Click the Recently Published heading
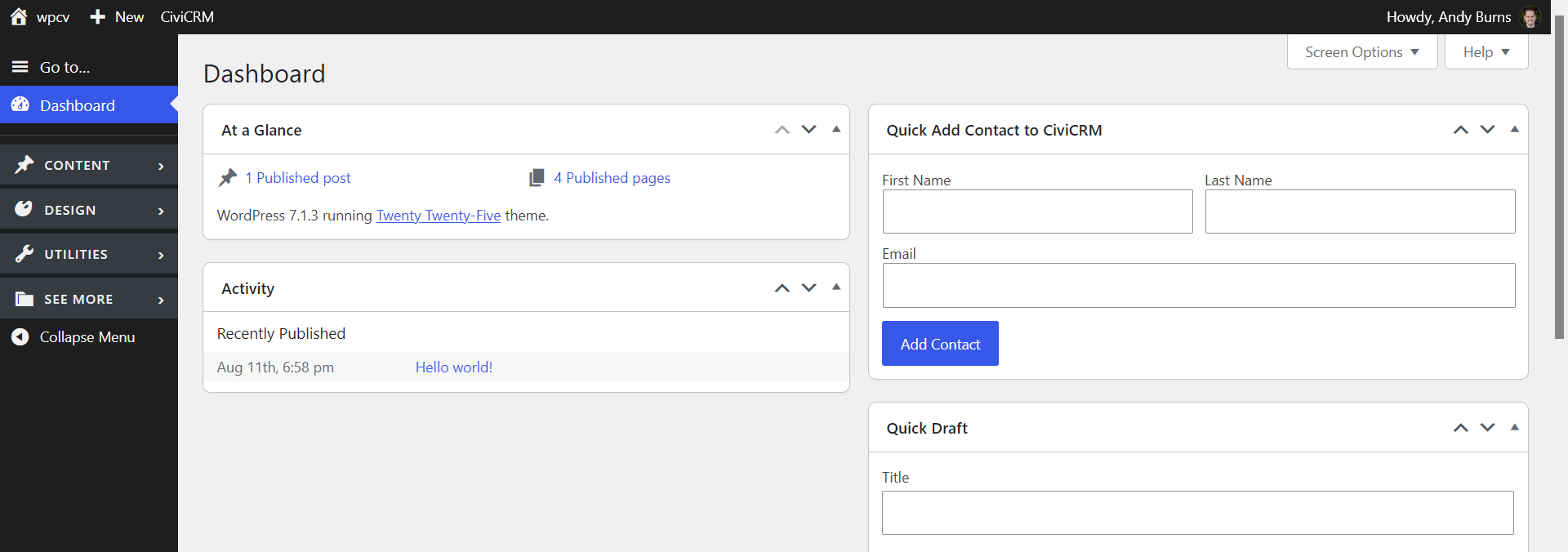 [x=281, y=333]
